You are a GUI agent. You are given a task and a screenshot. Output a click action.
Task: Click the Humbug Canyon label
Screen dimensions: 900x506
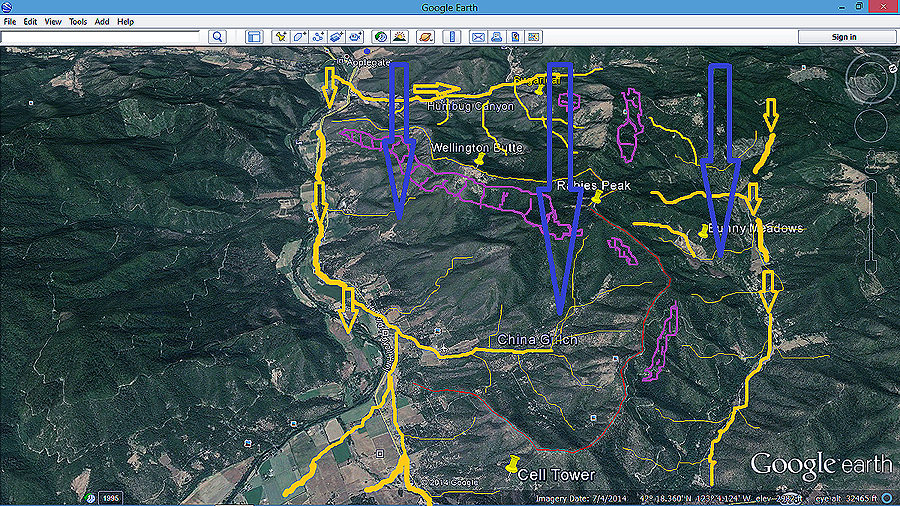[x=470, y=106]
